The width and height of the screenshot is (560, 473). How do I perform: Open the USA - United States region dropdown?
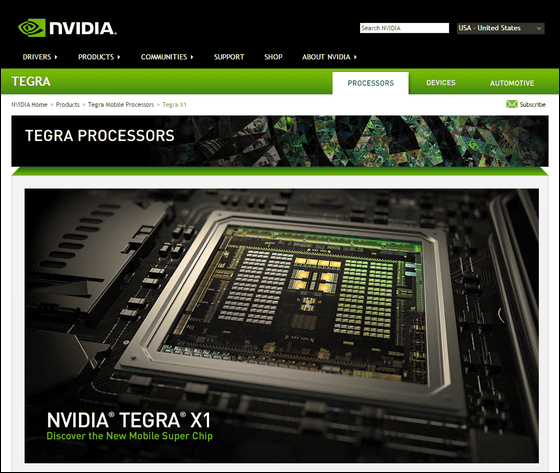pyautogui.click(x=500, y=28)
